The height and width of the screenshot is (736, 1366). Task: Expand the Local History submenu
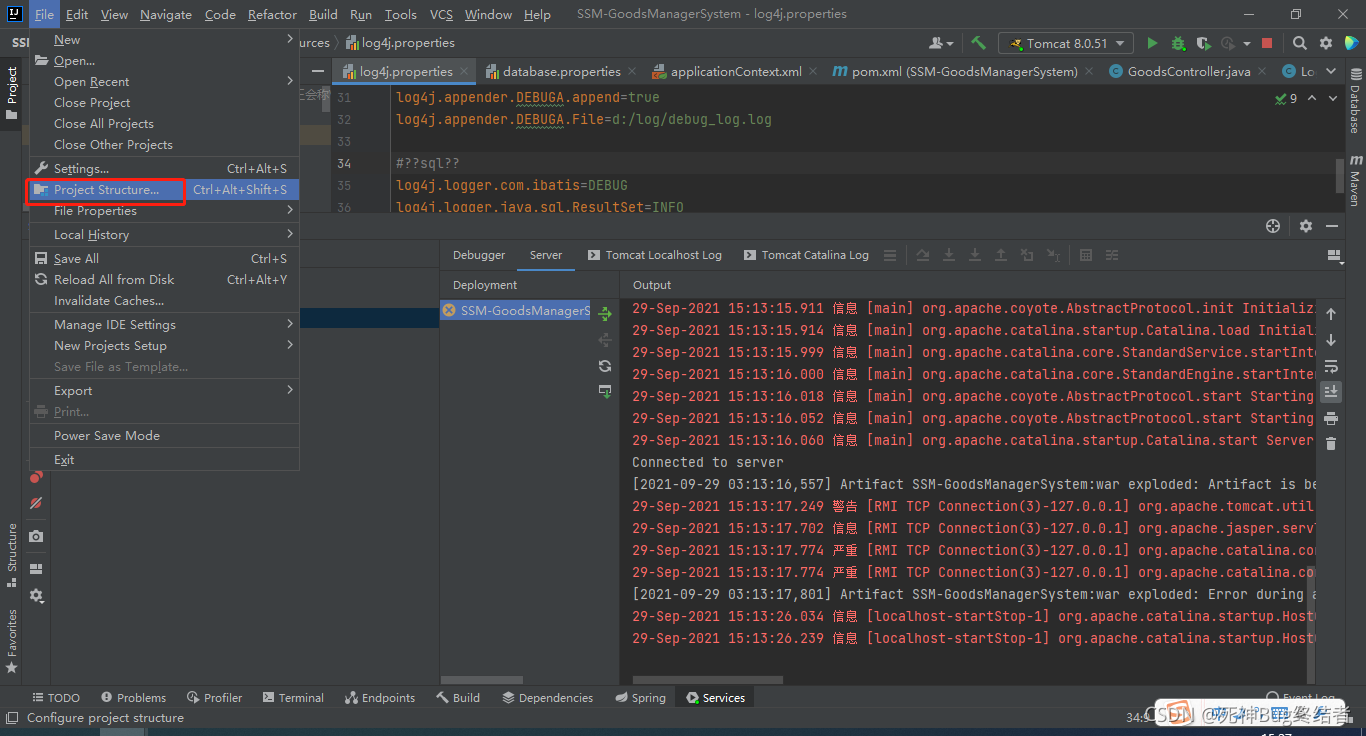pos(91,234)
